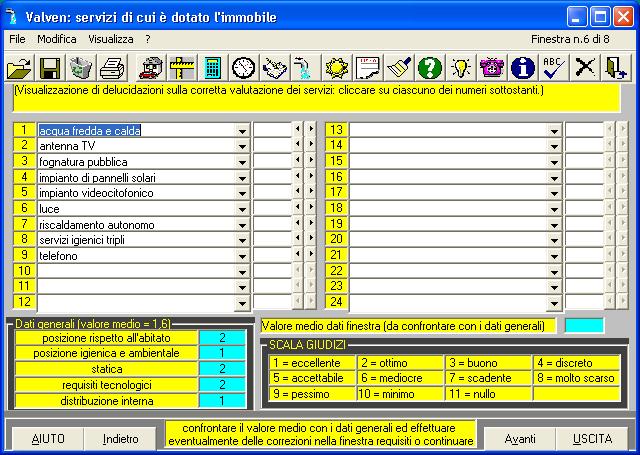Screen dimensions: 640x455
Task: Open the calculator tool icon
Action: coord(212,68)
